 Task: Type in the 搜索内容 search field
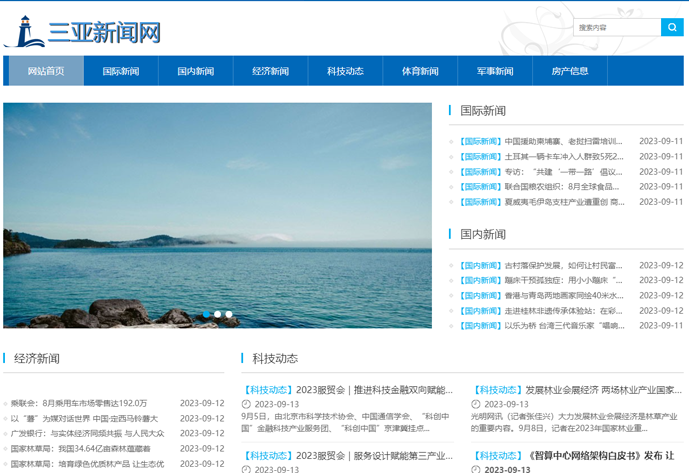coord(617,27)
